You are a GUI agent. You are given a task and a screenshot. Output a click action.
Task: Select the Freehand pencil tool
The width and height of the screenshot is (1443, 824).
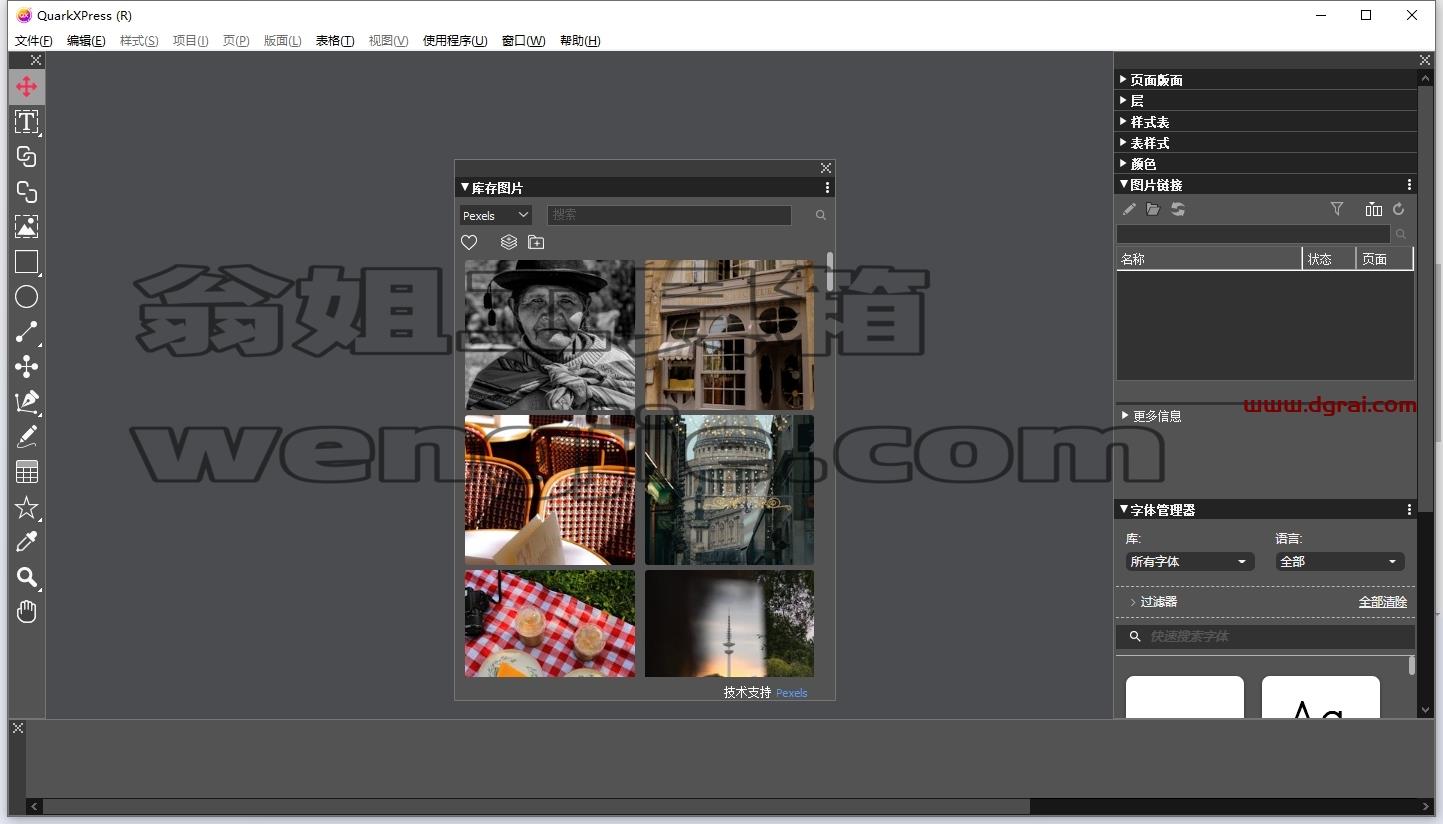tap(27, 437)
